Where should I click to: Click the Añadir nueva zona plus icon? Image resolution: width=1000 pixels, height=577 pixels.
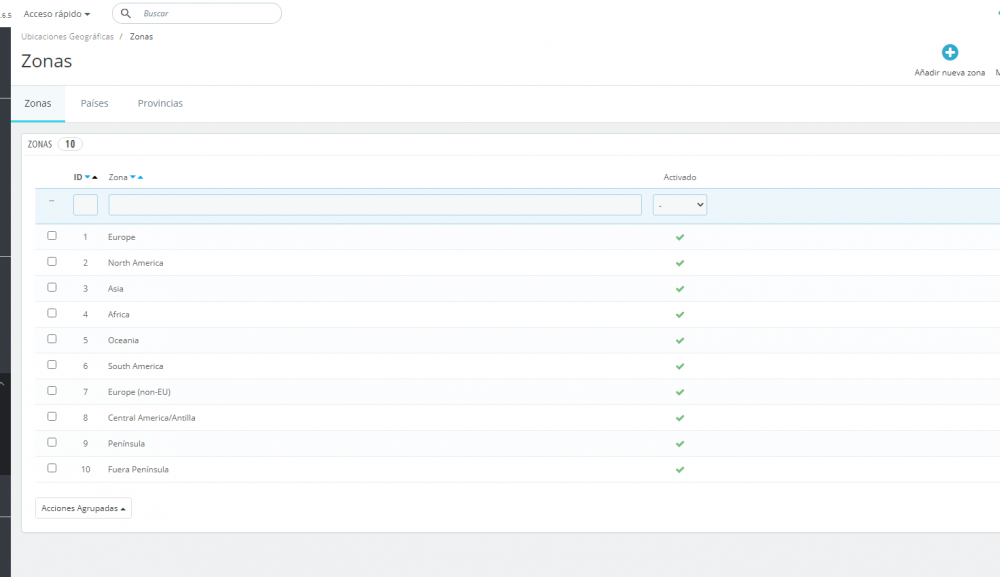click(949, 51)
